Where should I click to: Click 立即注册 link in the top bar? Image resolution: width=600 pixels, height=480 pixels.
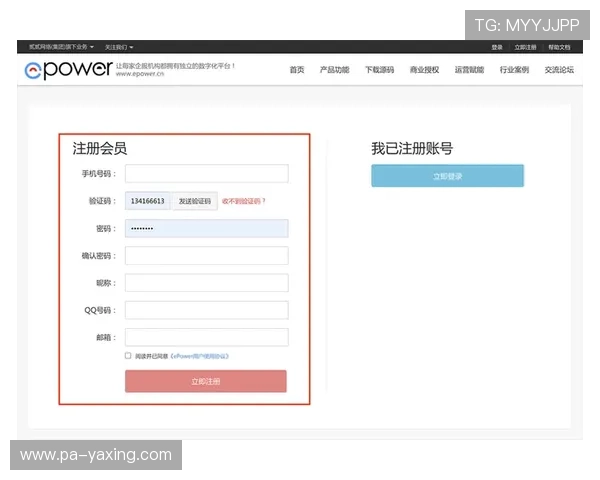[x=525, y=47]
